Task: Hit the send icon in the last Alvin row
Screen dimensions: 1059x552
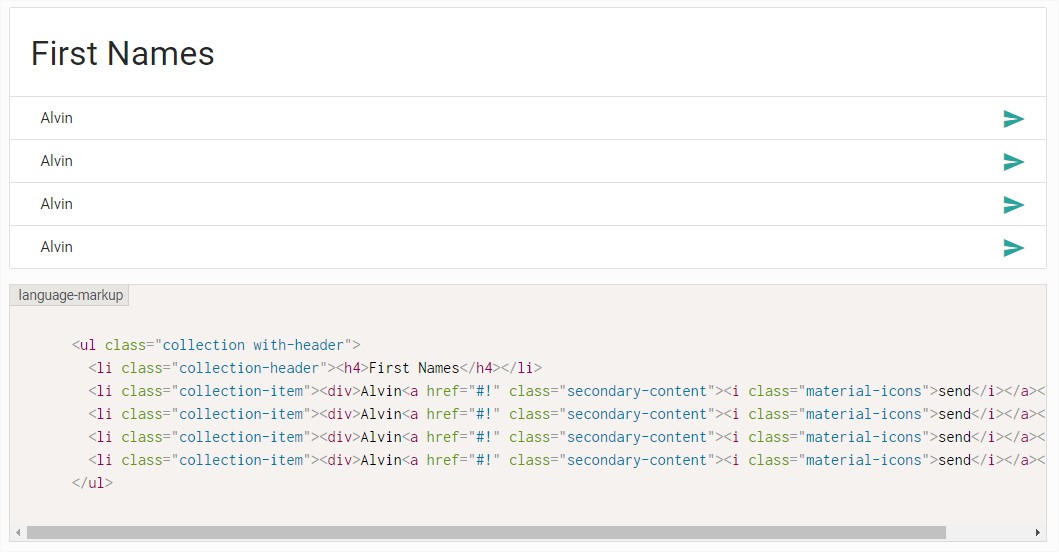Action: click(x=1013, y=248)
